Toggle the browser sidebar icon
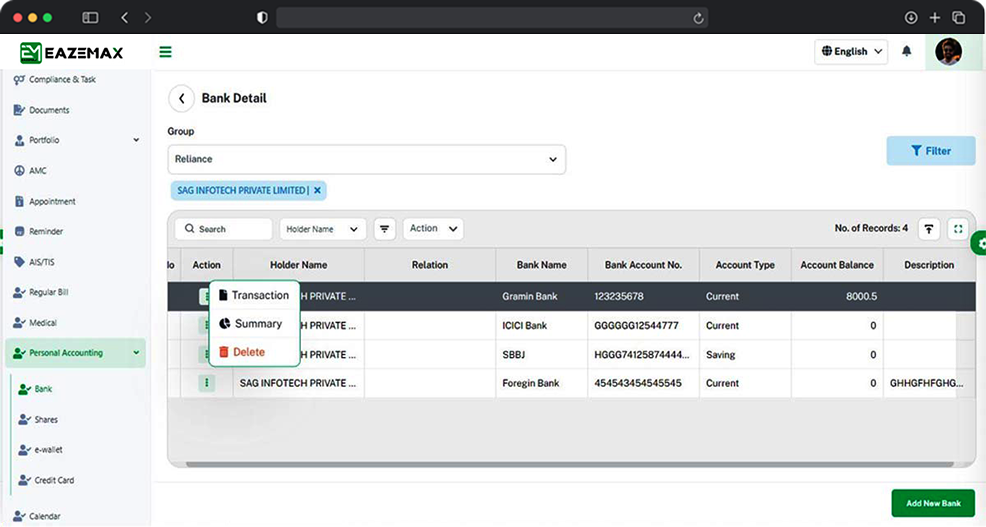Image resolution: width=986 pixels, height=527 pixels. (x=91, y=18)
